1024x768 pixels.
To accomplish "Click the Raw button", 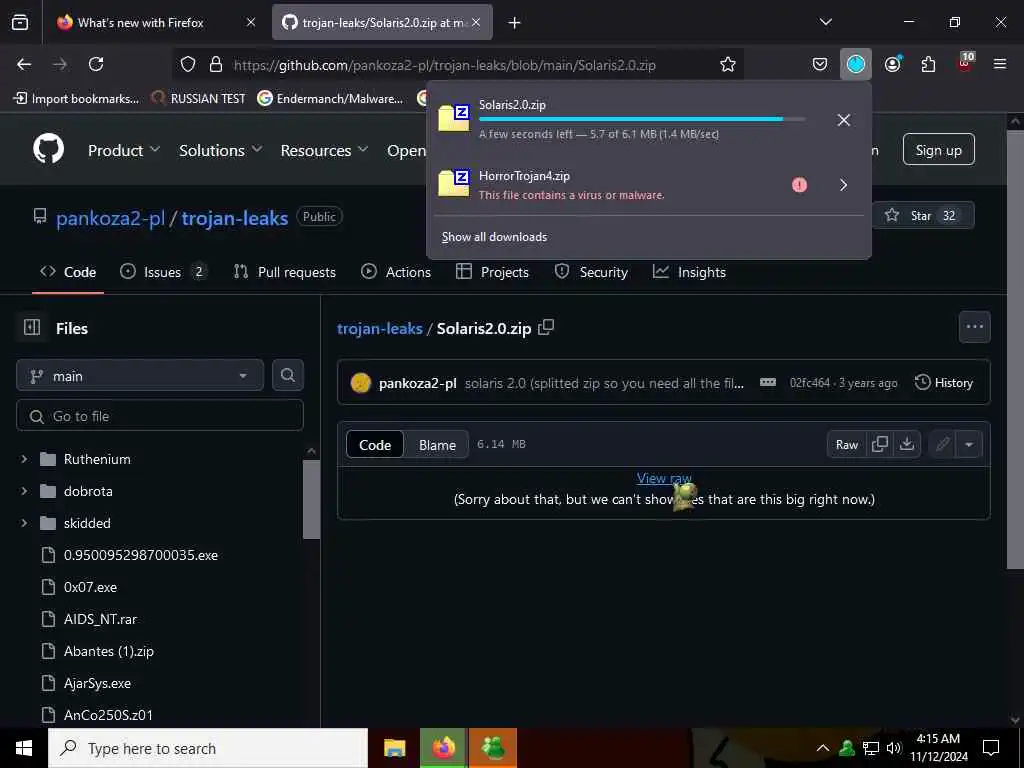I will 846,444.
